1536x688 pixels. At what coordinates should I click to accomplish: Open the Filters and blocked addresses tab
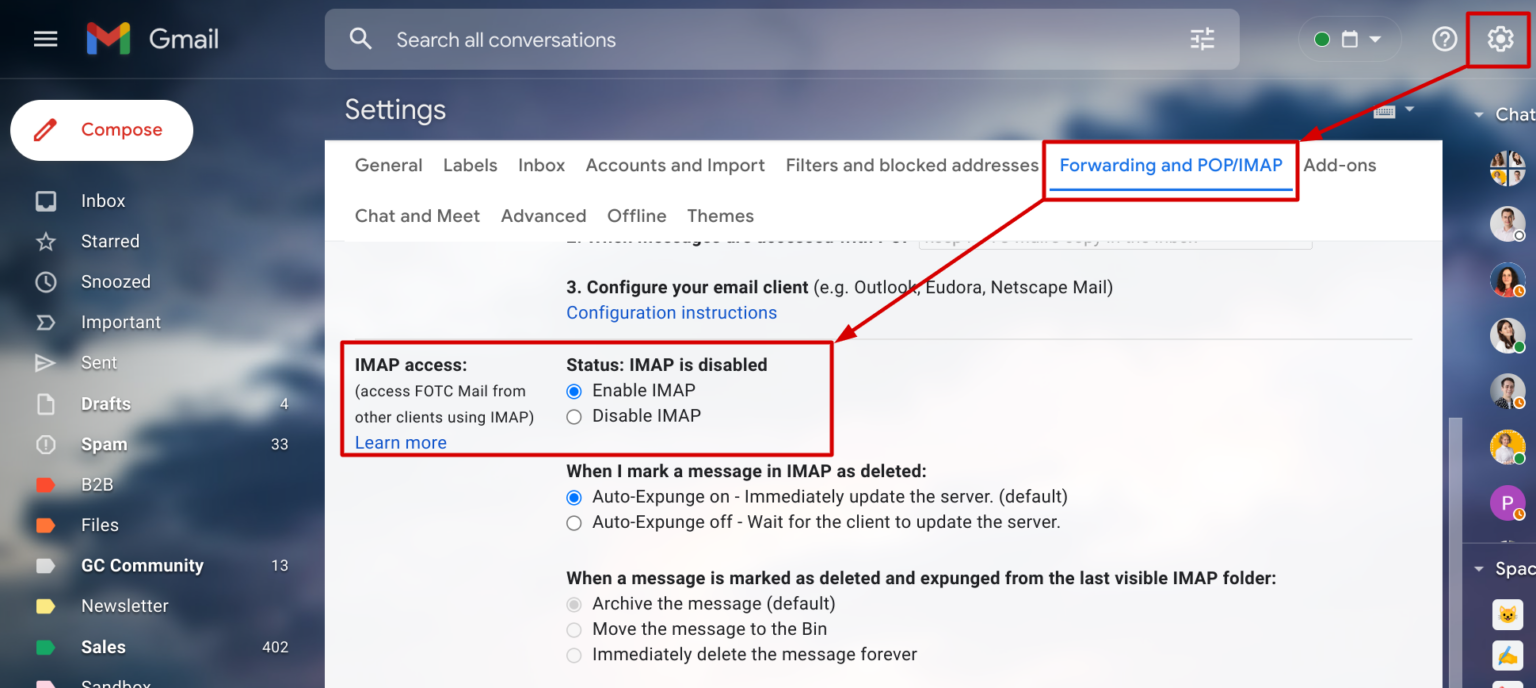point(911,165)
